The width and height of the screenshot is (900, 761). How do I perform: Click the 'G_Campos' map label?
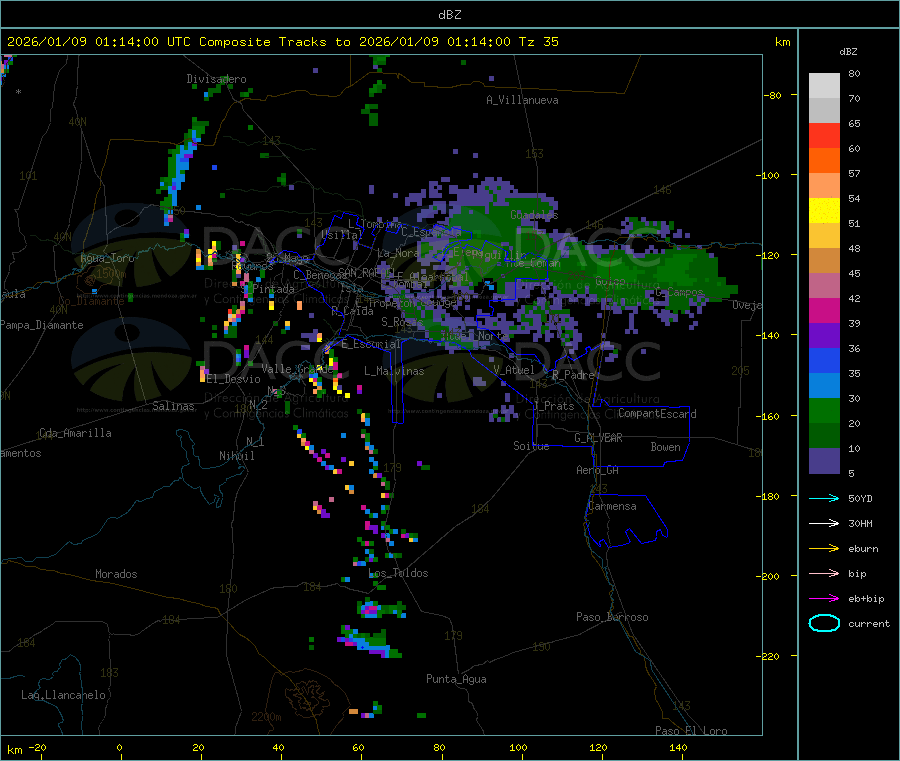click(x=679, y=292)
